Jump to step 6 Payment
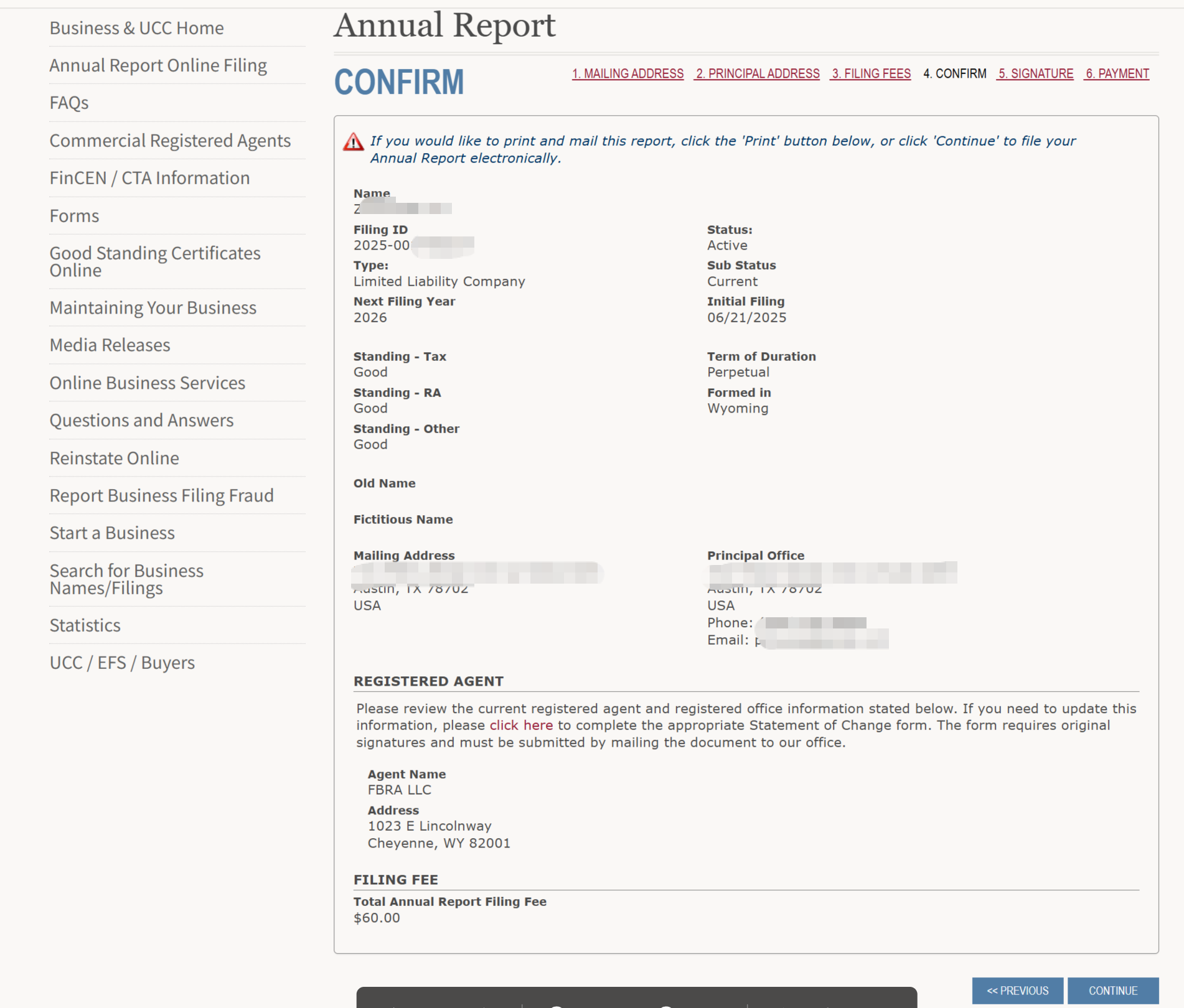This screenshot has height=1008, width=1184. (x=1117, y=73)
